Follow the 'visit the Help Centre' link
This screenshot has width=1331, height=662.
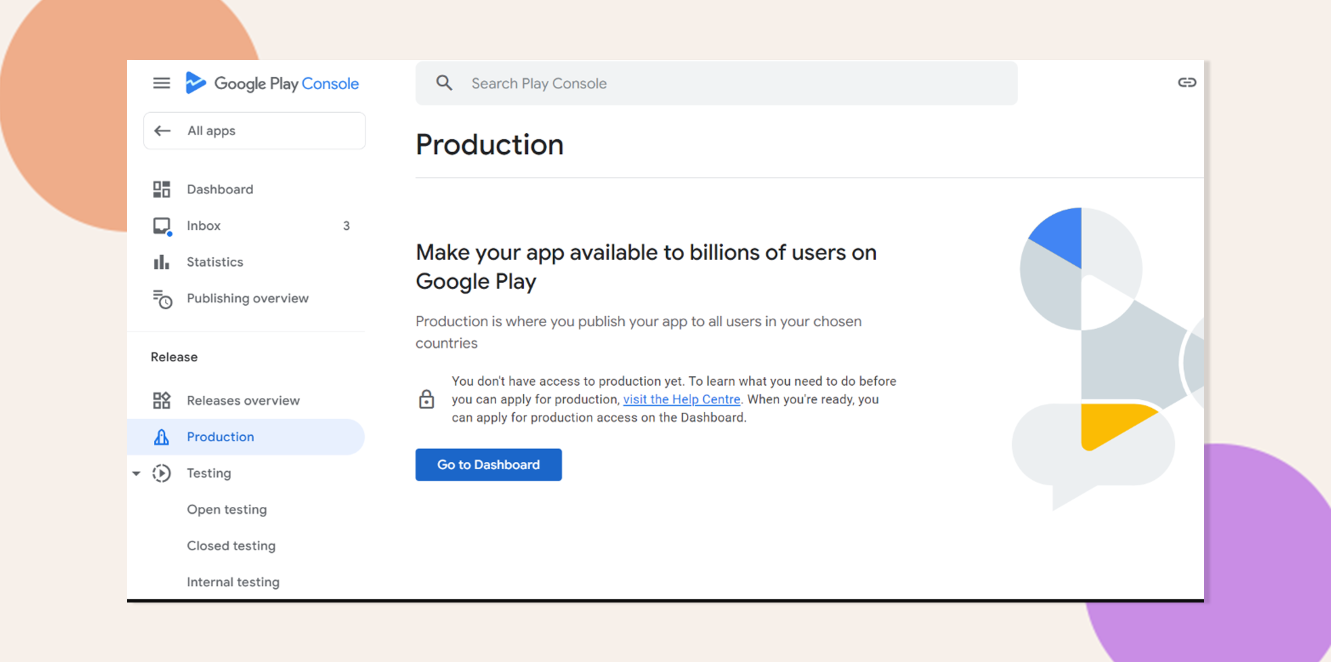(682, 399)
